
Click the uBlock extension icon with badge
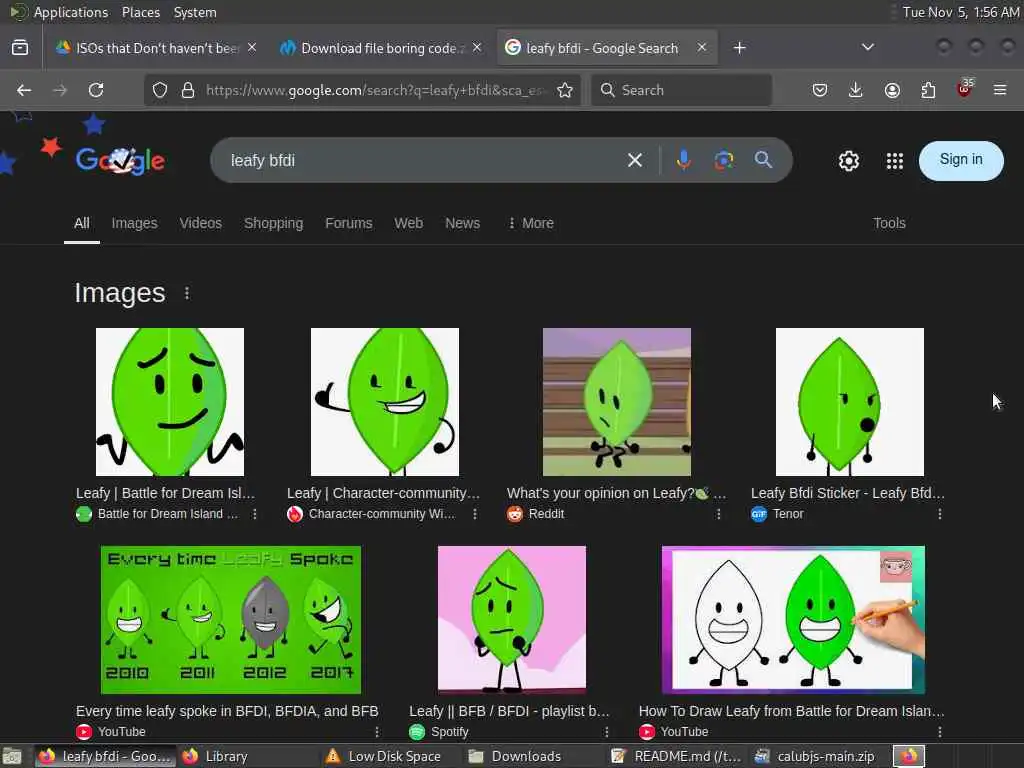pos(965,89)
